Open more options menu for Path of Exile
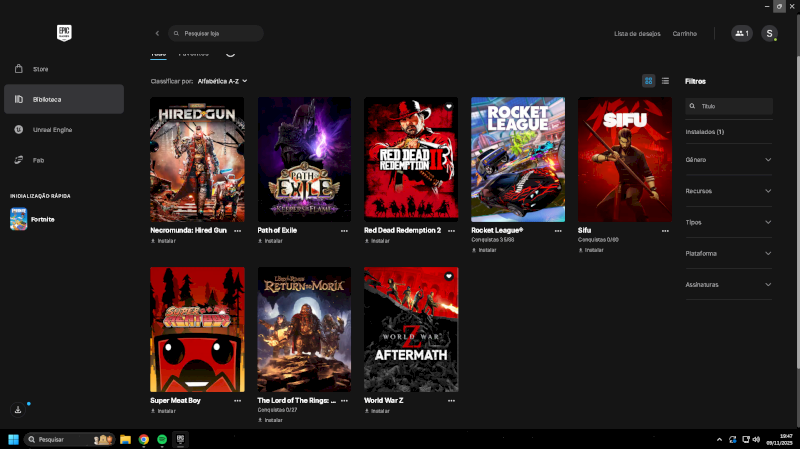The width and height of the screenshot is (800, 449). pyautogui.click(x=344, y=230)
